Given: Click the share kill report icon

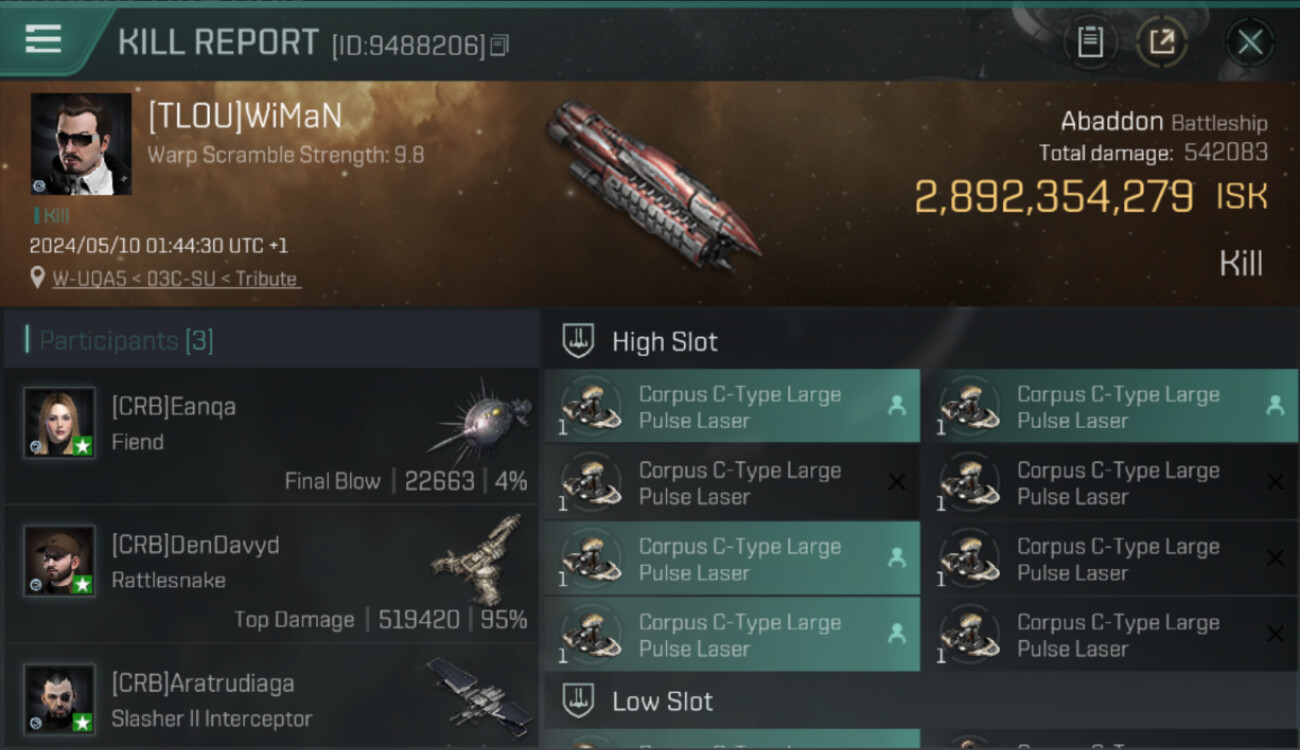Looking at the screenshot, I should click(x=1161, y=42).
